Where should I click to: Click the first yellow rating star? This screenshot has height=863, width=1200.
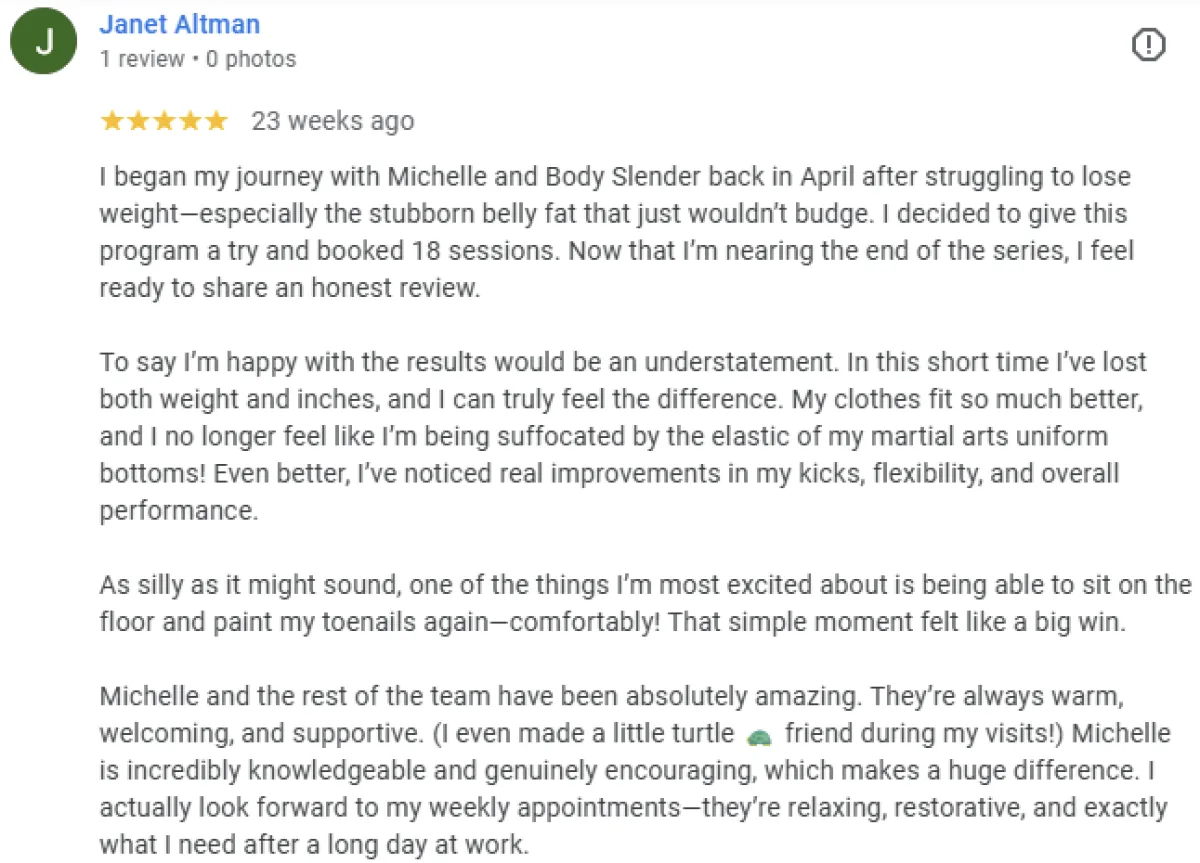[112, 121]
